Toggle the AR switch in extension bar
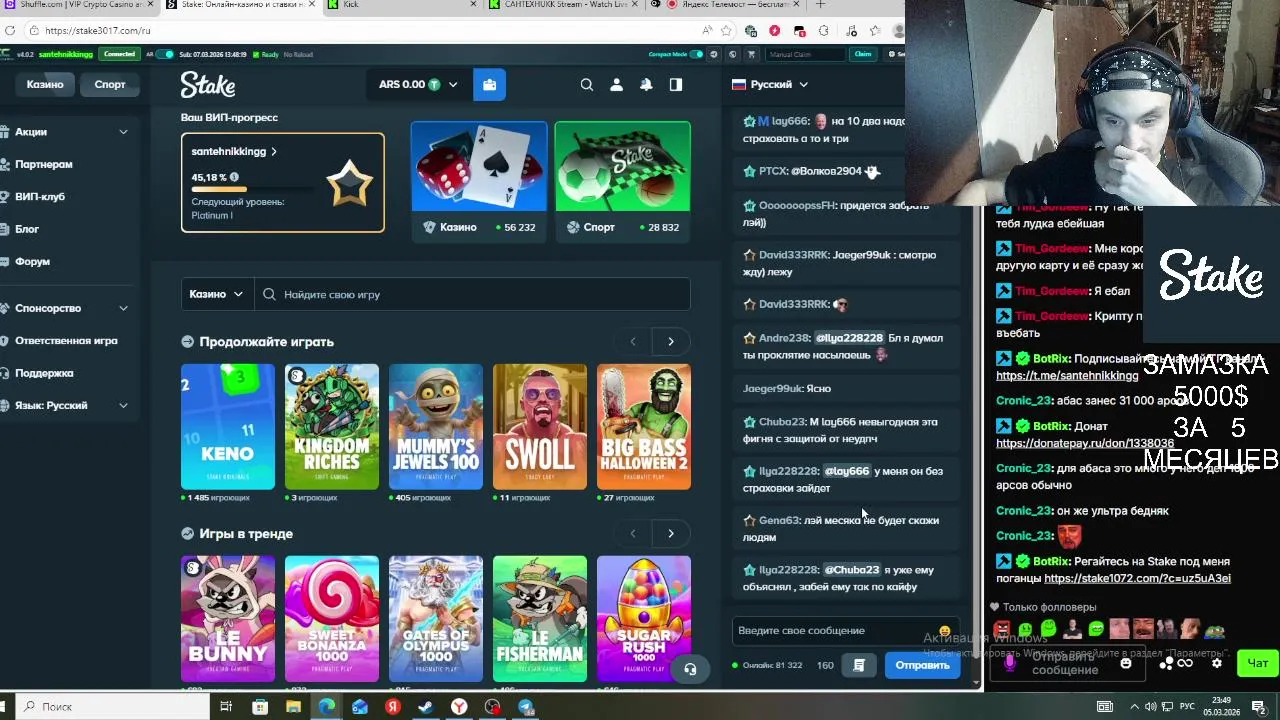Viewport: 1280px width, 720px height. (165, 54)
